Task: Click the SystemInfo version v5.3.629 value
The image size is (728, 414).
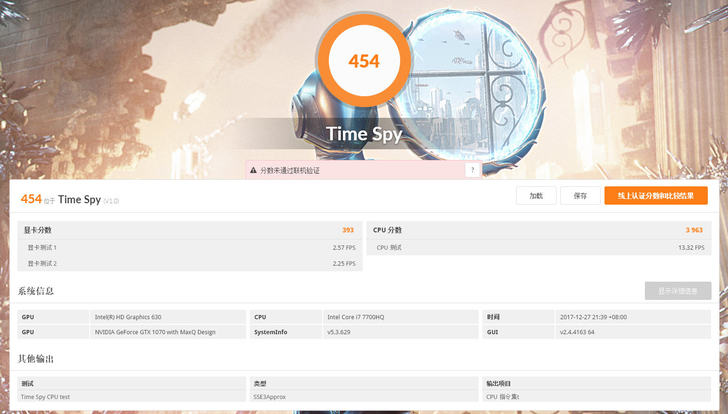Action: tap(339, 332)
